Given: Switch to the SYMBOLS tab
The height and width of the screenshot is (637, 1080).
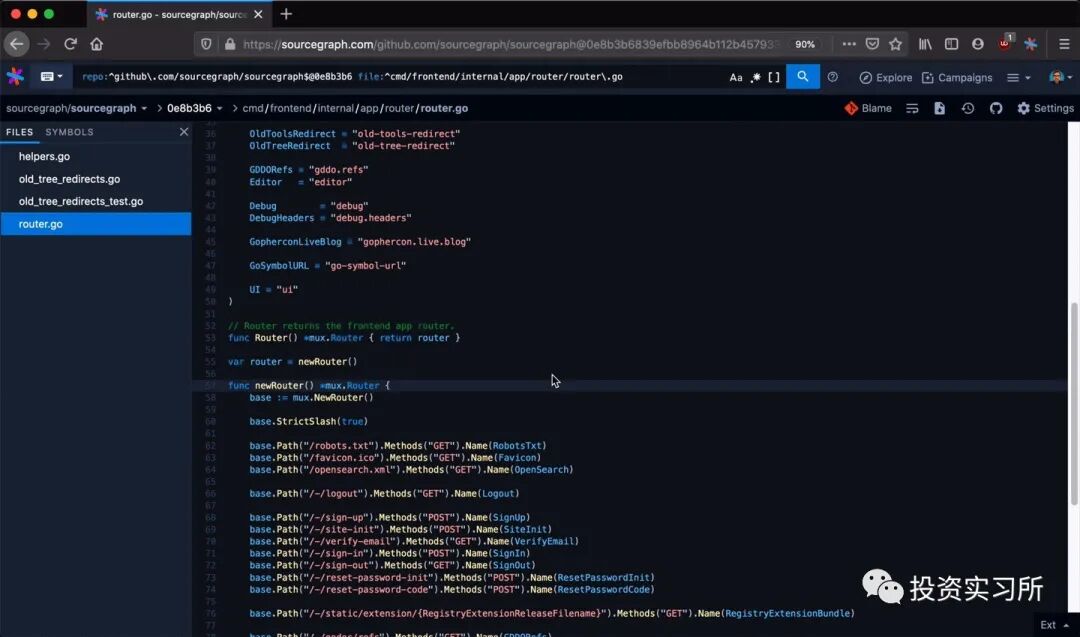Looking at the screenshot, I should pyautogui.click(x=70, y=132).
